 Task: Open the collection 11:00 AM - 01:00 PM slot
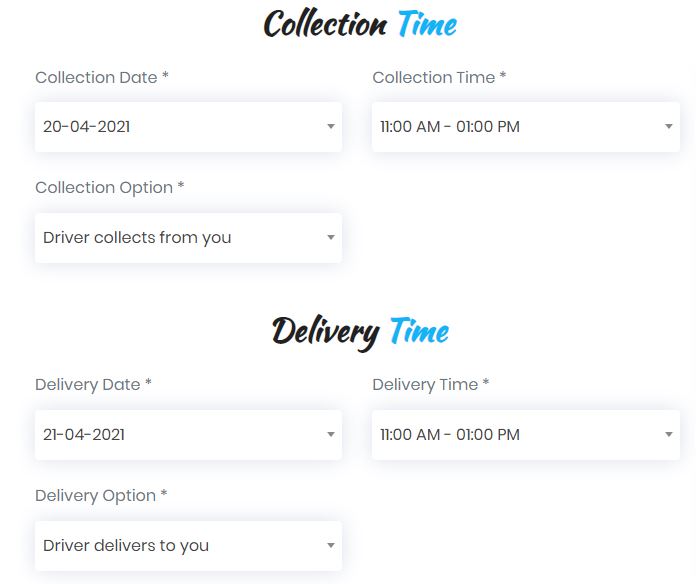[x=526, y=127]
